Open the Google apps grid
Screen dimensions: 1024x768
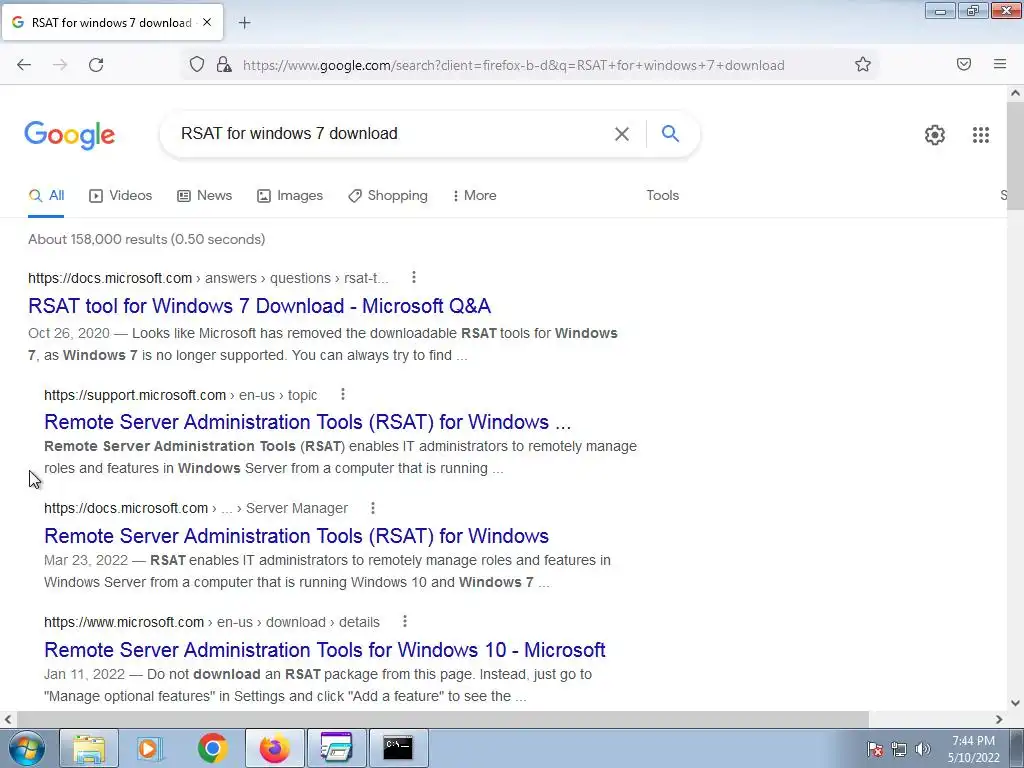click(x=980, y=135)
